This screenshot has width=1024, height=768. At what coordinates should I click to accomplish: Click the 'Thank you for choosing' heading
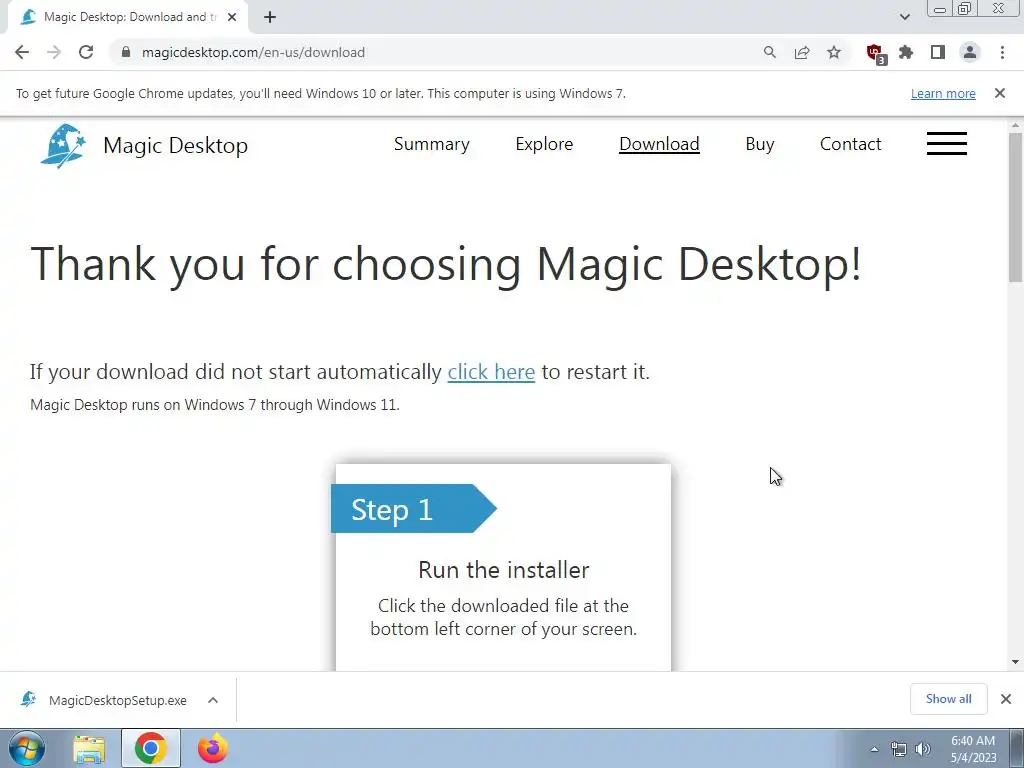(445, 264)
